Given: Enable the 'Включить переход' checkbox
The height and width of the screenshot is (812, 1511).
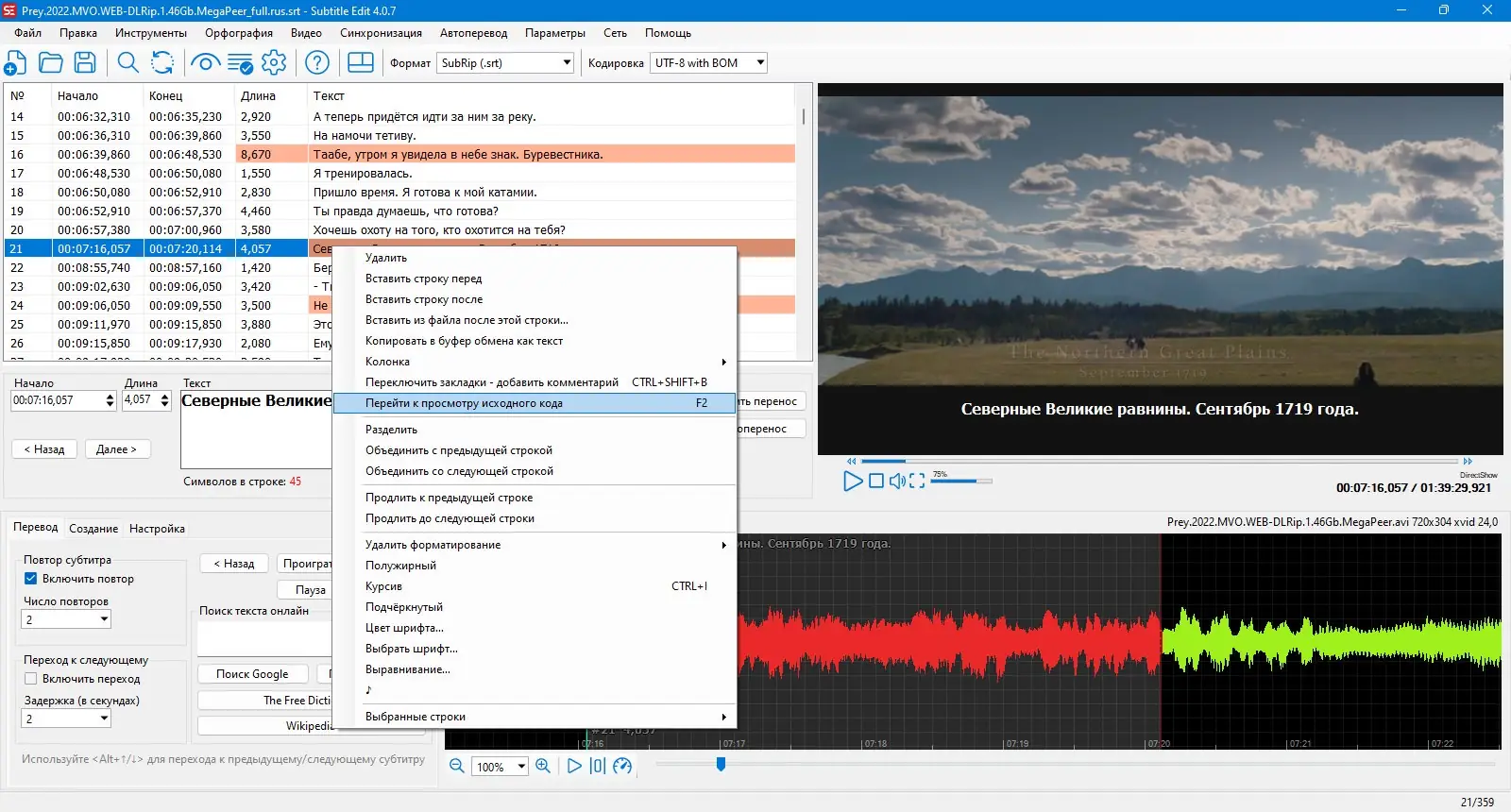Looking at the screenshot, I should 30,679.
